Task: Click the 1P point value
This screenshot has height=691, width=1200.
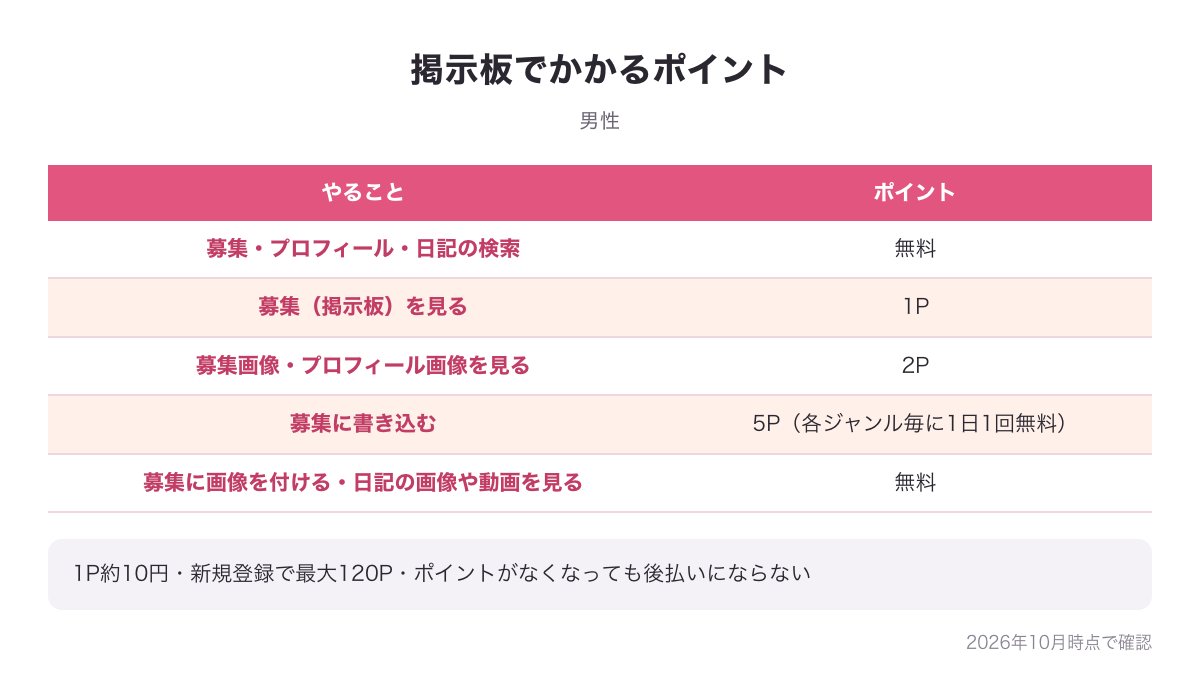Action: tap(915, 308)
